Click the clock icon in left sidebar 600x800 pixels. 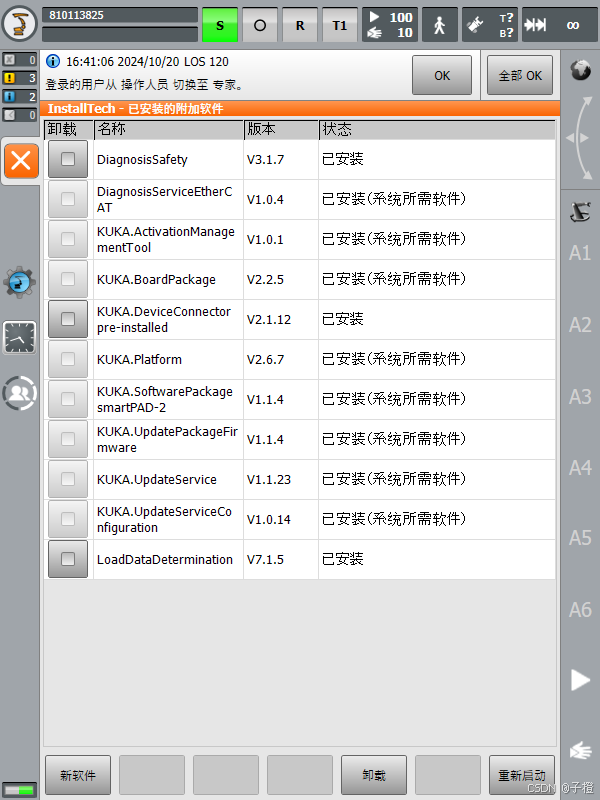[19, 337]
